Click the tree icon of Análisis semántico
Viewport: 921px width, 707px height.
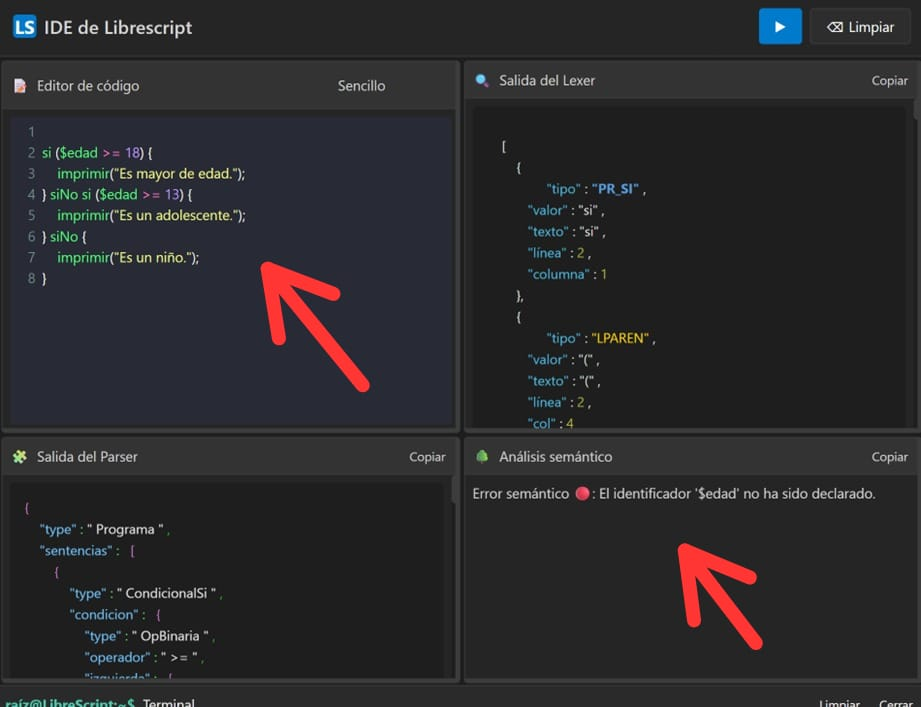(x=482, y=456)
